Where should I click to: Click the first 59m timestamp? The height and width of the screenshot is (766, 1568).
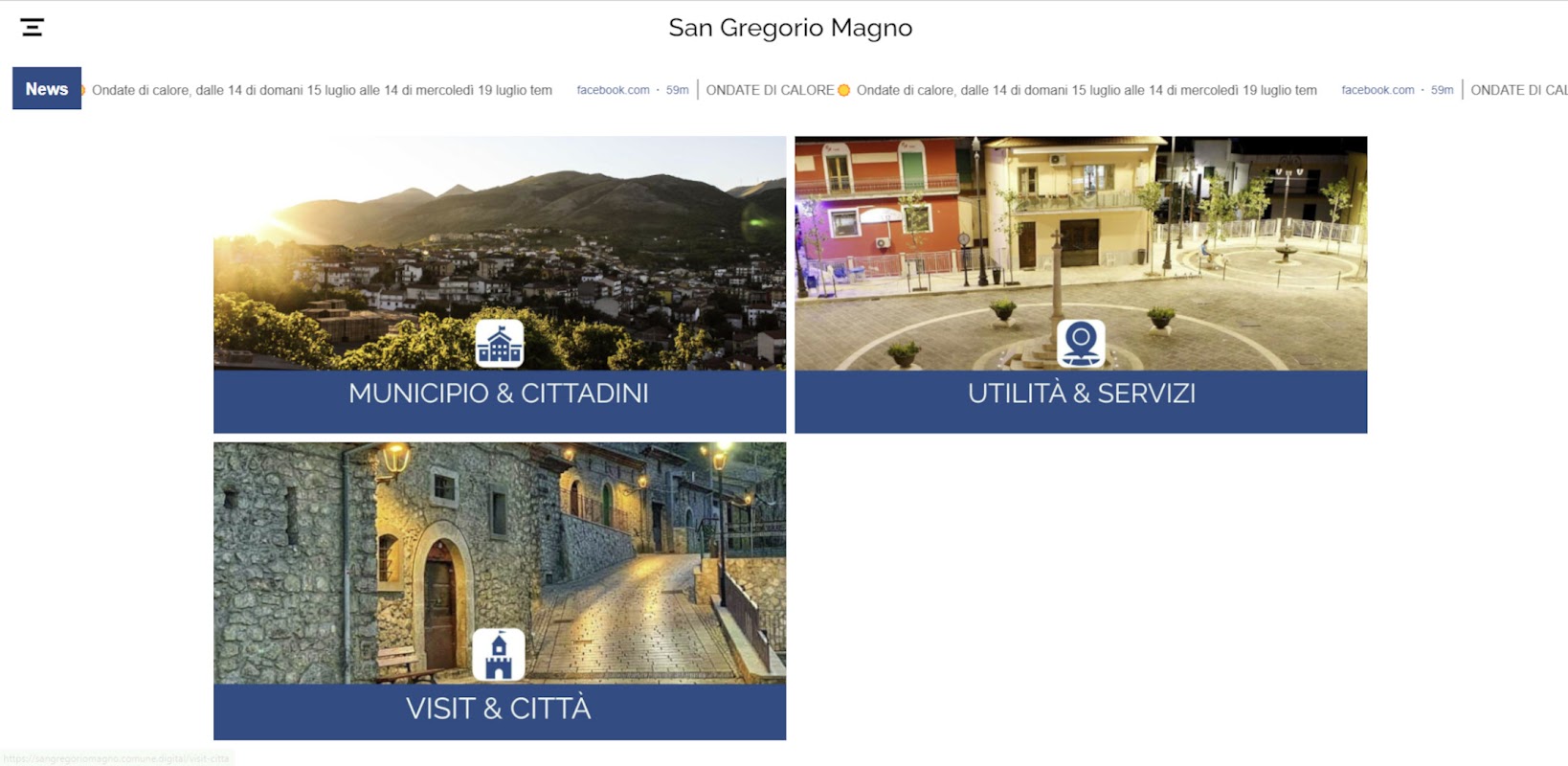pyautogui.click(x=677, y=90)
